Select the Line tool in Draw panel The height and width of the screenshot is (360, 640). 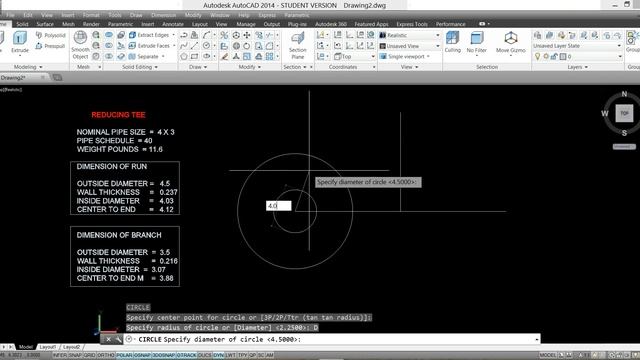pos(195,46)
